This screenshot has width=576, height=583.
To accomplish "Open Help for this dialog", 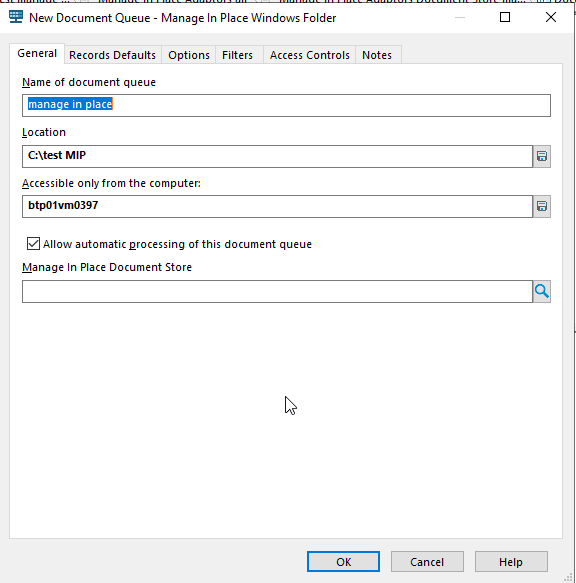I will (511, 561).
